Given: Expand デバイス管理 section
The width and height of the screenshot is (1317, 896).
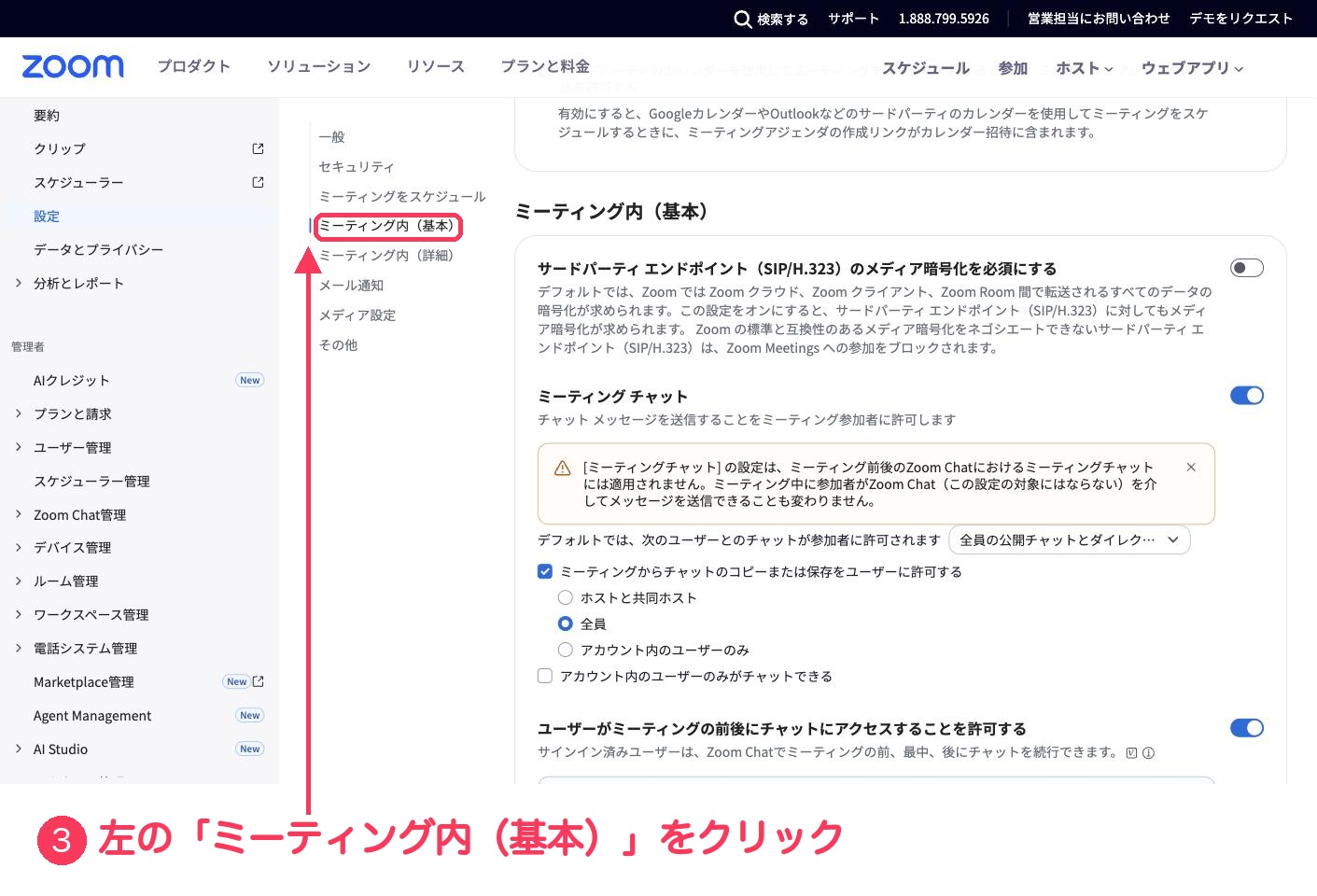Looking at the screenshot, I should (x=19, y=547).
